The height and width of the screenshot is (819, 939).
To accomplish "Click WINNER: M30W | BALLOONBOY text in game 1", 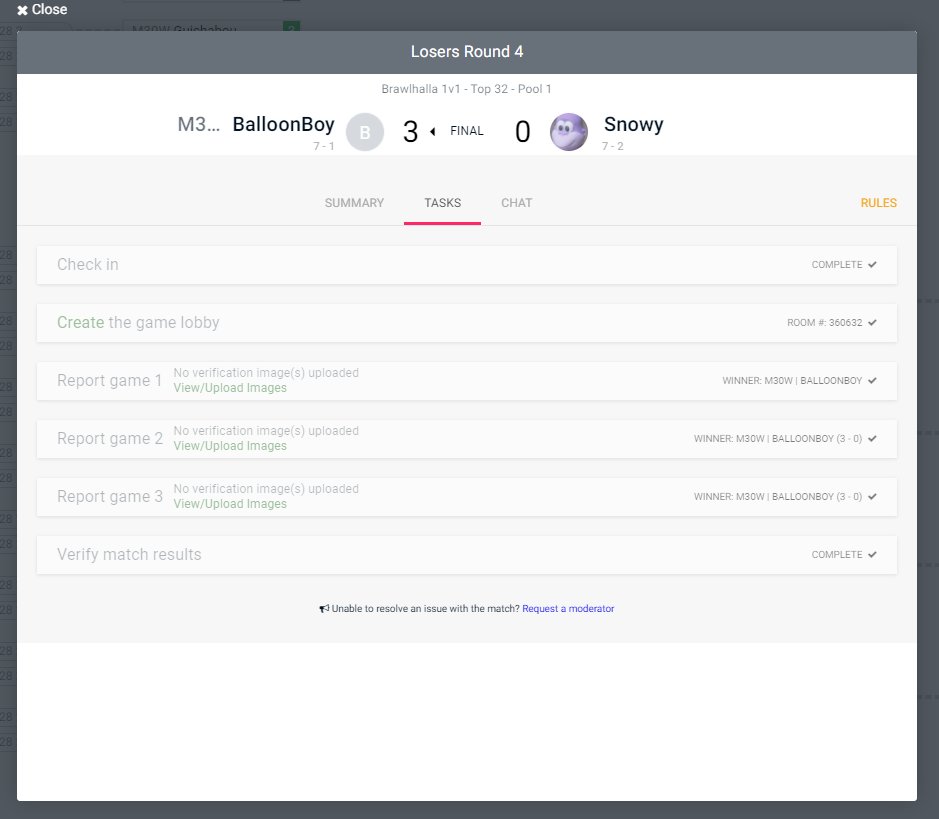I will pyautogui.click(x=792, y=381).
